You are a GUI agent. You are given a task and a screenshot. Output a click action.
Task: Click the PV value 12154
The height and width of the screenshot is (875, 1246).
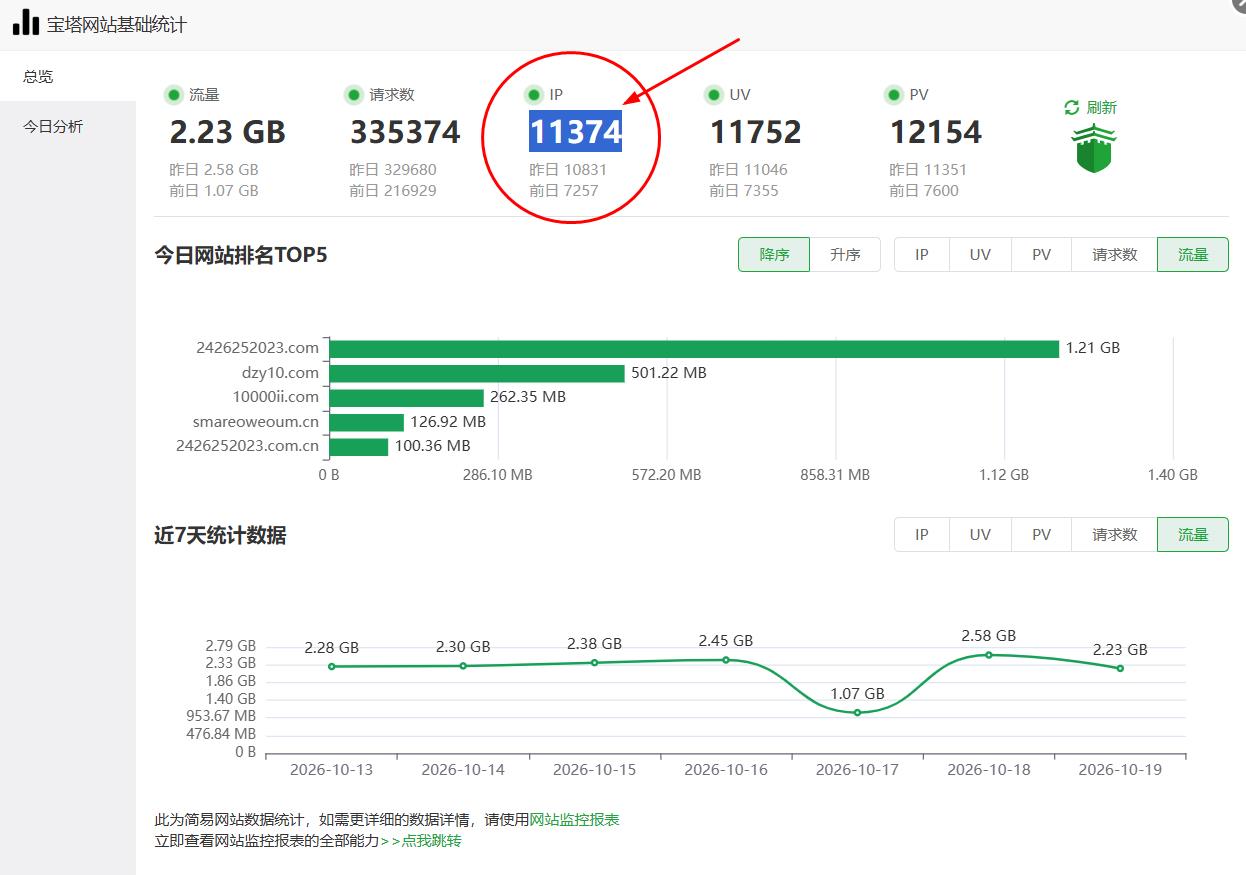936,132
